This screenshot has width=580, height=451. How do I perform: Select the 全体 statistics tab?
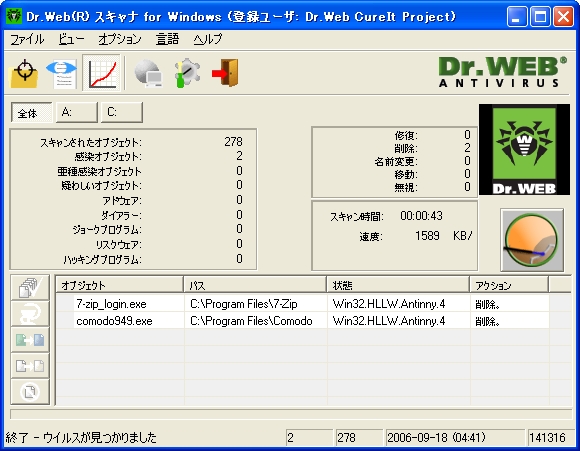31,112
